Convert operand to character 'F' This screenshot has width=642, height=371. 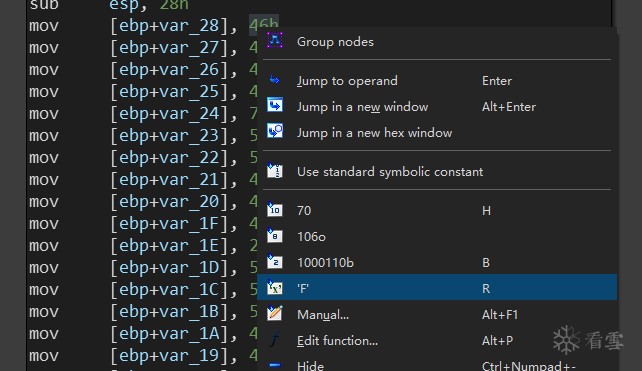pos(437,287)
